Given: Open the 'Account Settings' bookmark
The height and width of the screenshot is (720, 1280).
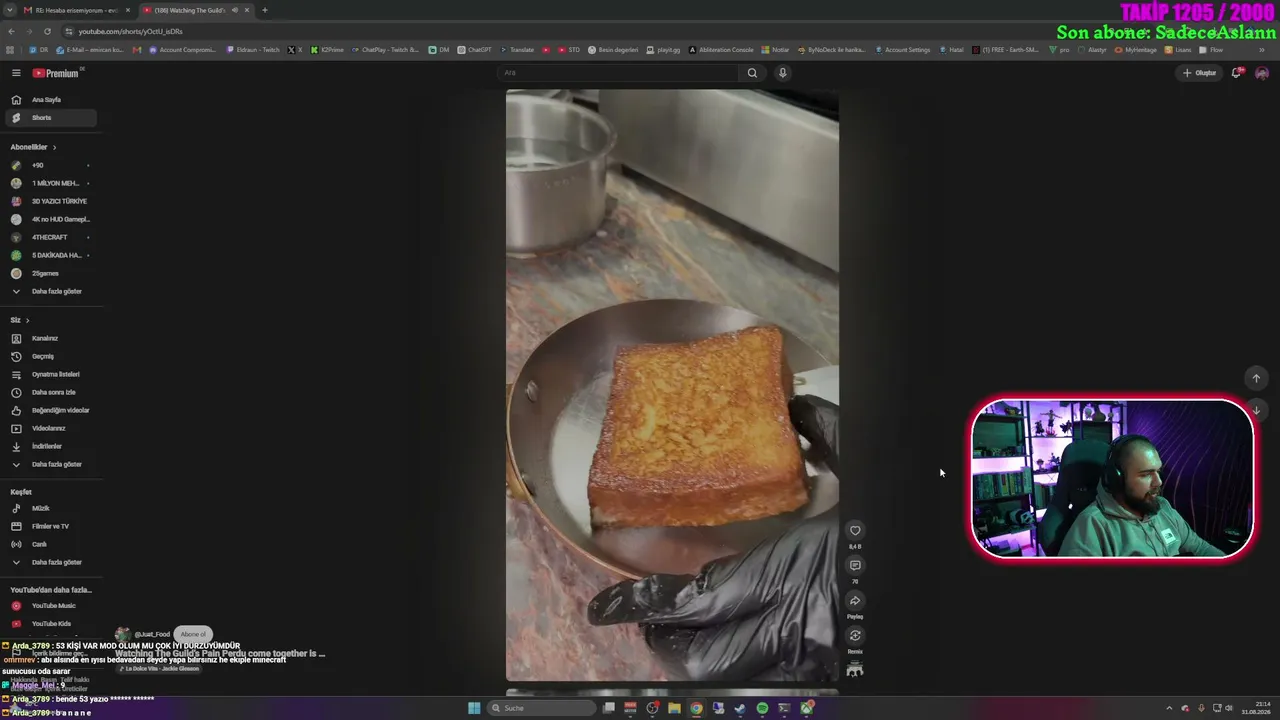Looking at the screenshot, I should (903, 50).
